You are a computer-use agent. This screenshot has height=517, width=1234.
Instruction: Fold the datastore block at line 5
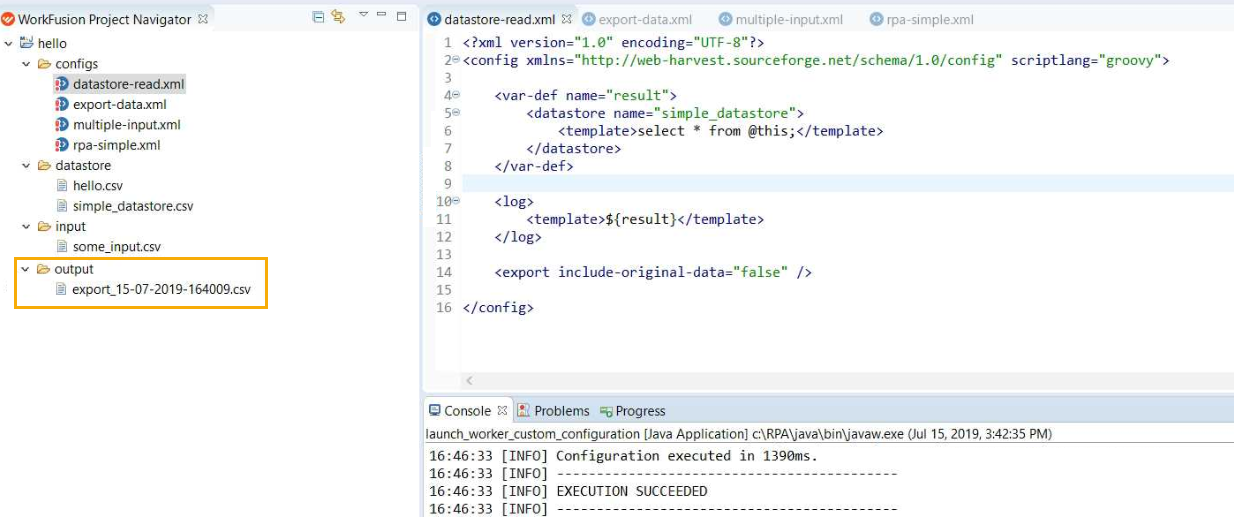pos(456,113)
